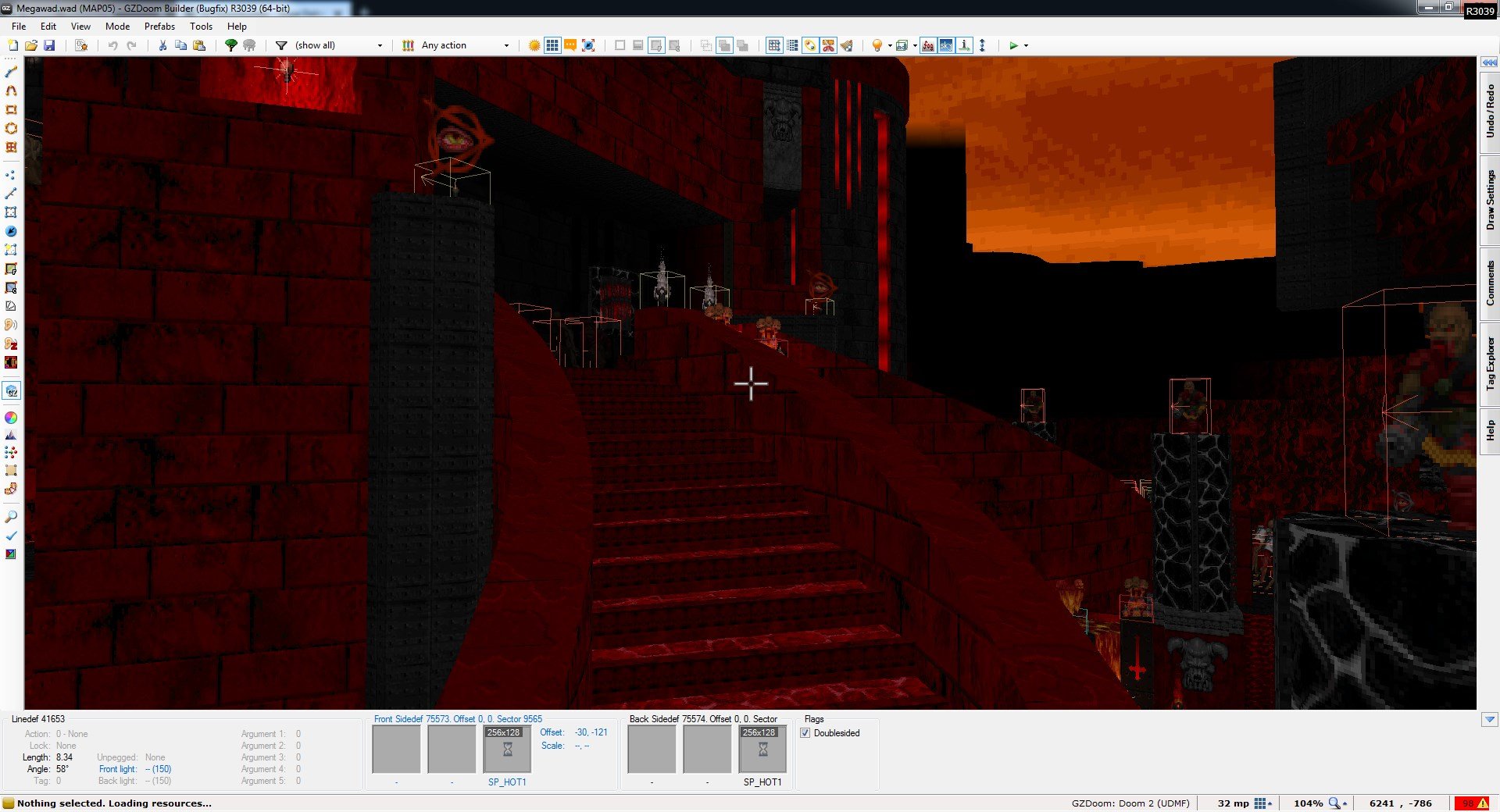Switch to Linedefs mode icon
The height and width of the screenshot is (812, 1500).
tap(11, 194)
